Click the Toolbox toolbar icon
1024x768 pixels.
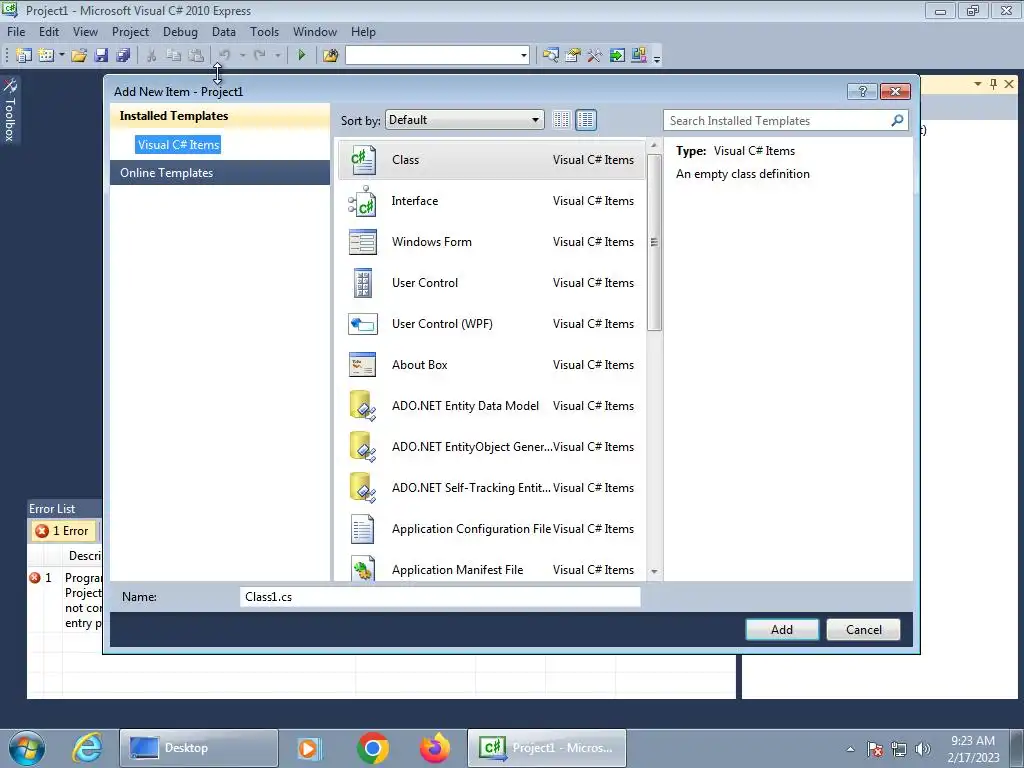tap(594, 56)
